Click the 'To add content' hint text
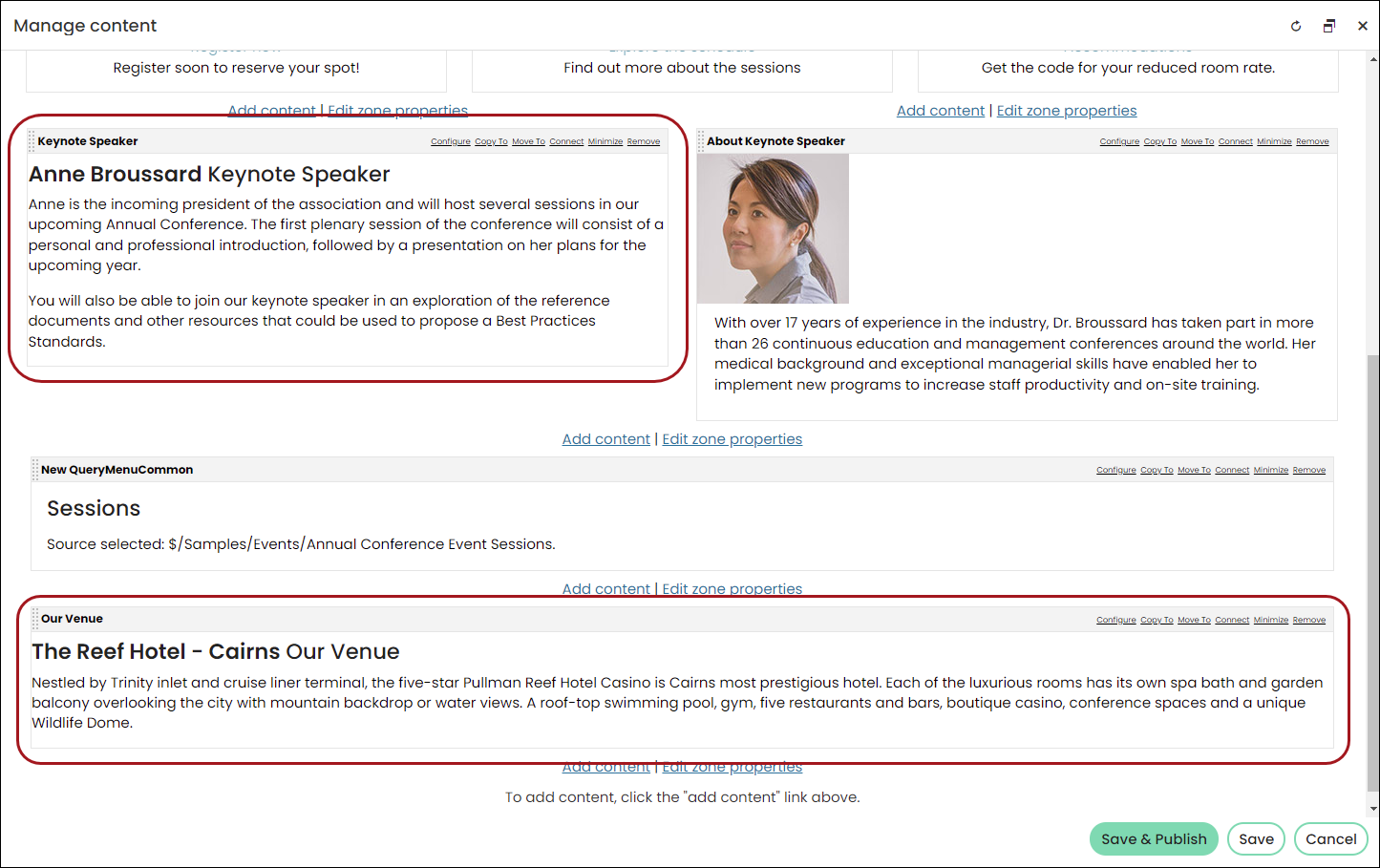1380x868 pixels. pos(683,797)
